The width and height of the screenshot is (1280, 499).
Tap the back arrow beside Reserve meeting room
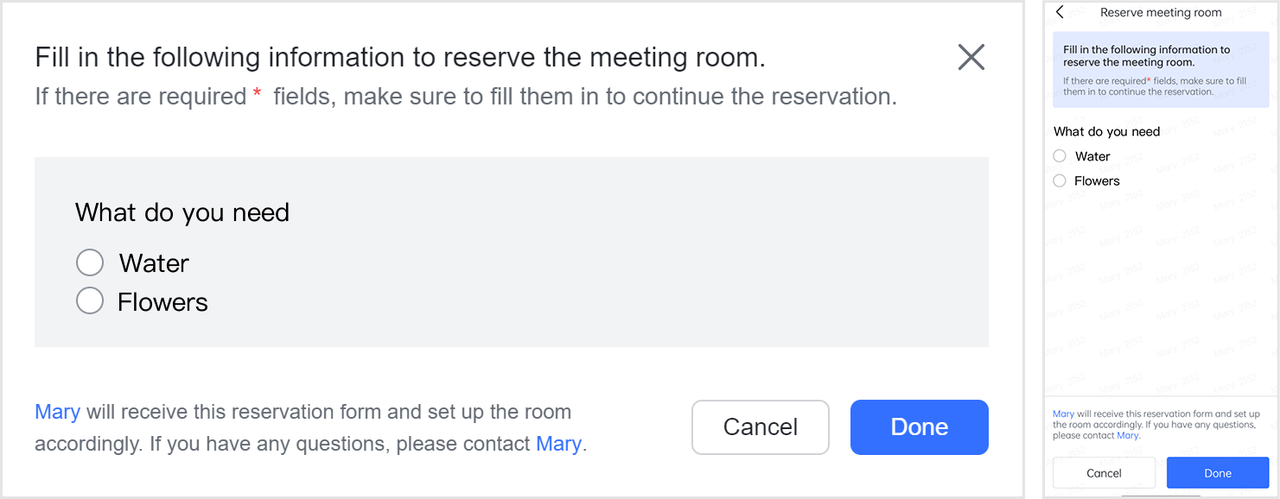pos(1060,13)
